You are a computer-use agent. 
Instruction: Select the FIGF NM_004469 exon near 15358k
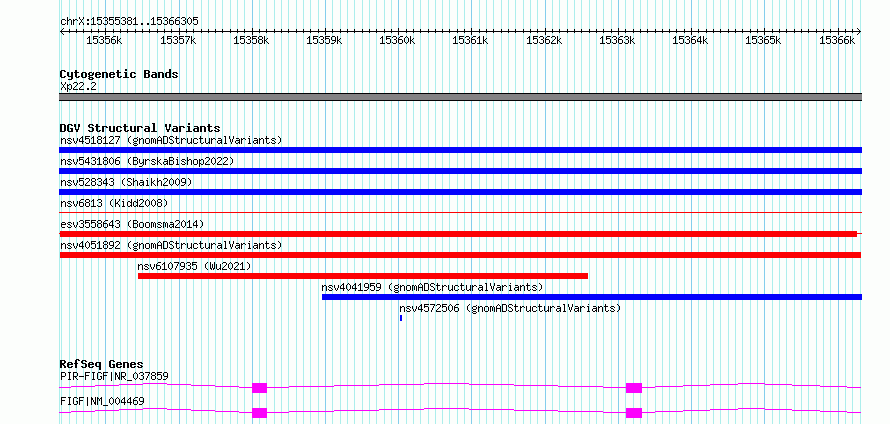tap(259, 413)
